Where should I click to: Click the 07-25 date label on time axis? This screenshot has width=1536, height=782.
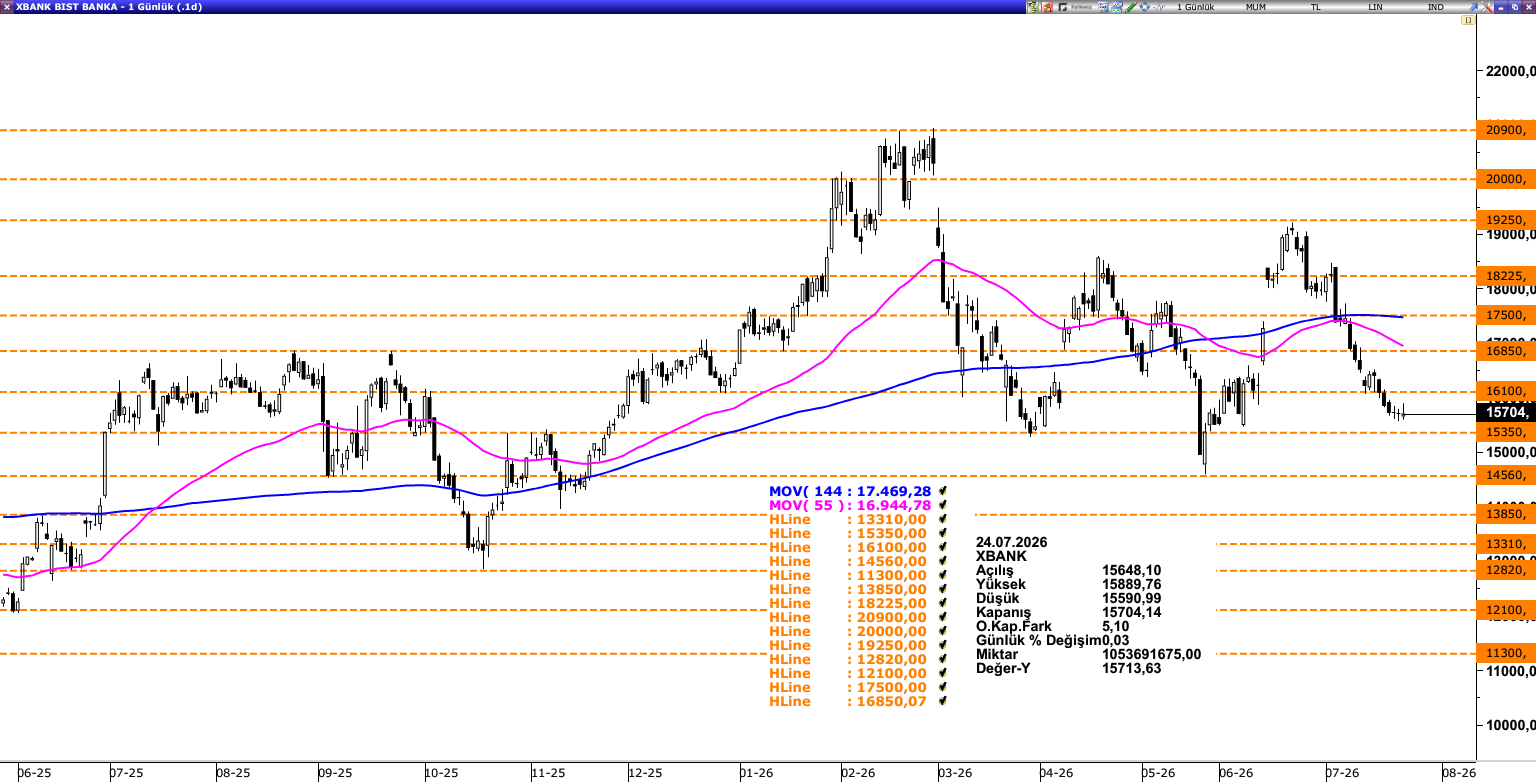click(127, 773)
